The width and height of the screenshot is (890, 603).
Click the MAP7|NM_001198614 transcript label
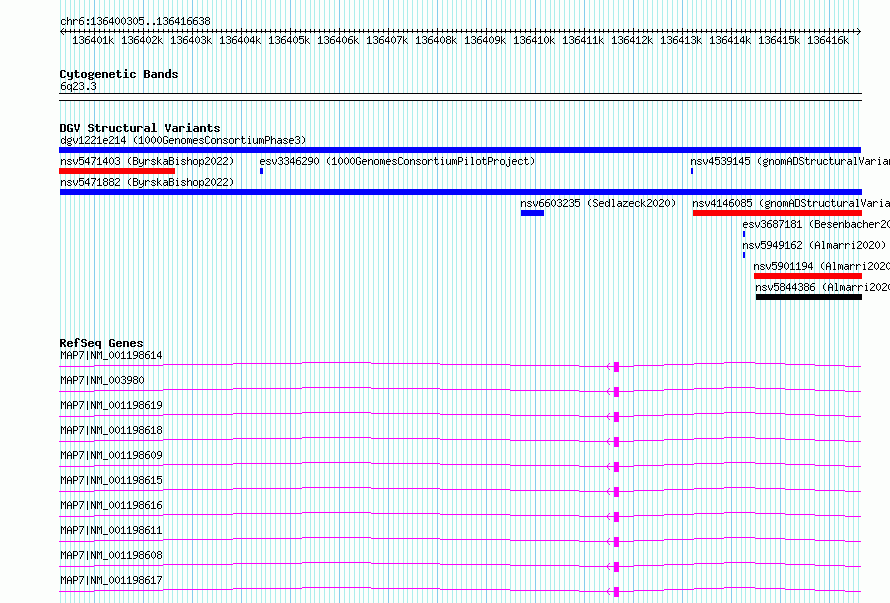click(111, 355)
